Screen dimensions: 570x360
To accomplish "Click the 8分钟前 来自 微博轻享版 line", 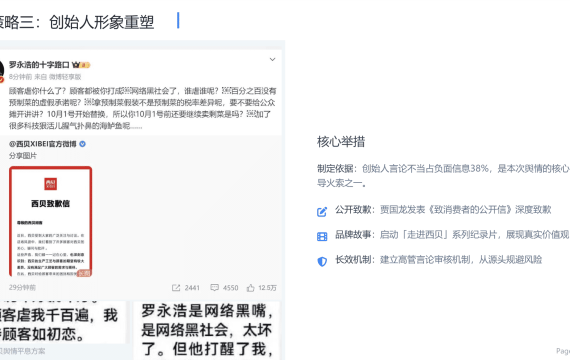I will [x=45, y=77].
